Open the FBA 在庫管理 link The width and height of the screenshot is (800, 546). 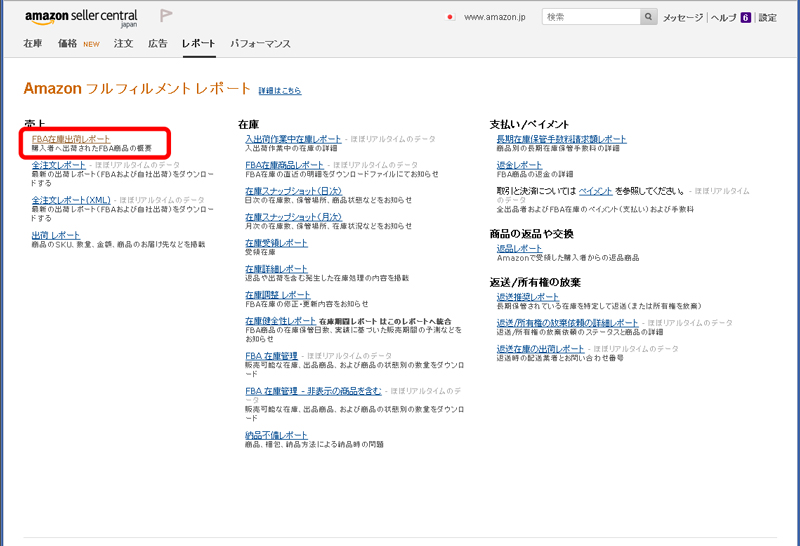coord(271,356)
